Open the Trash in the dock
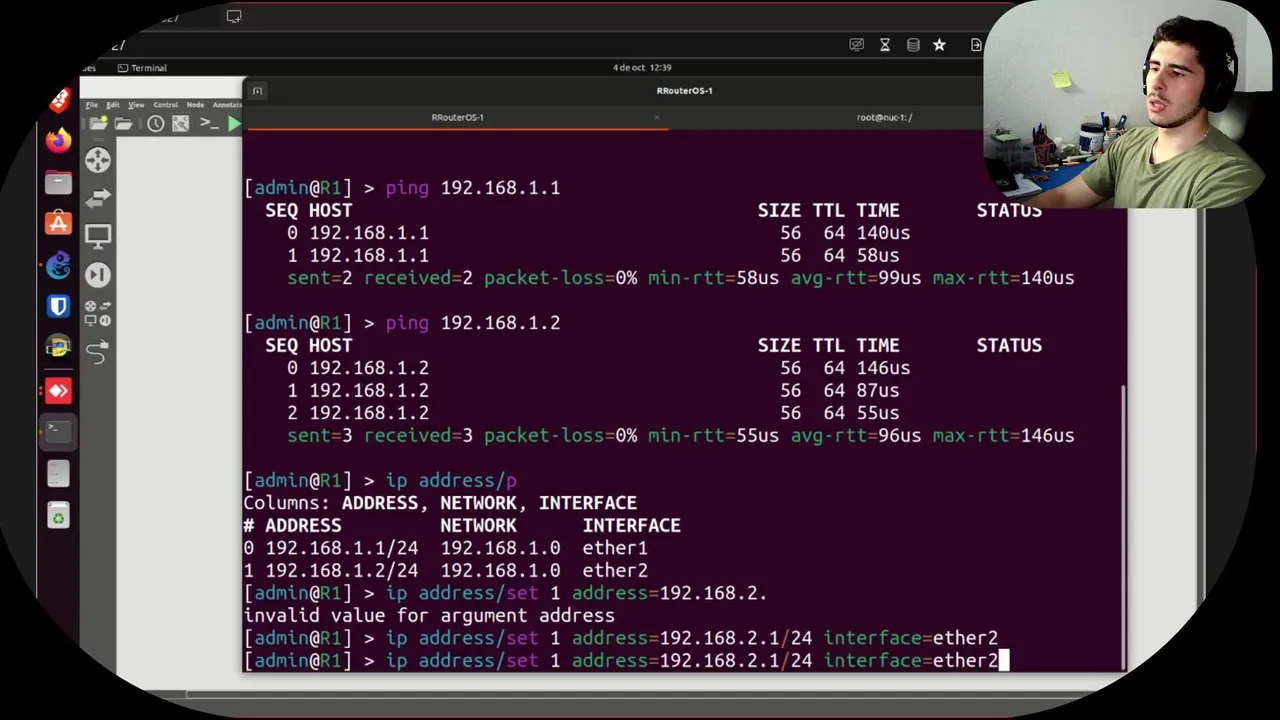1280x720 pixels. click(58, 516)
